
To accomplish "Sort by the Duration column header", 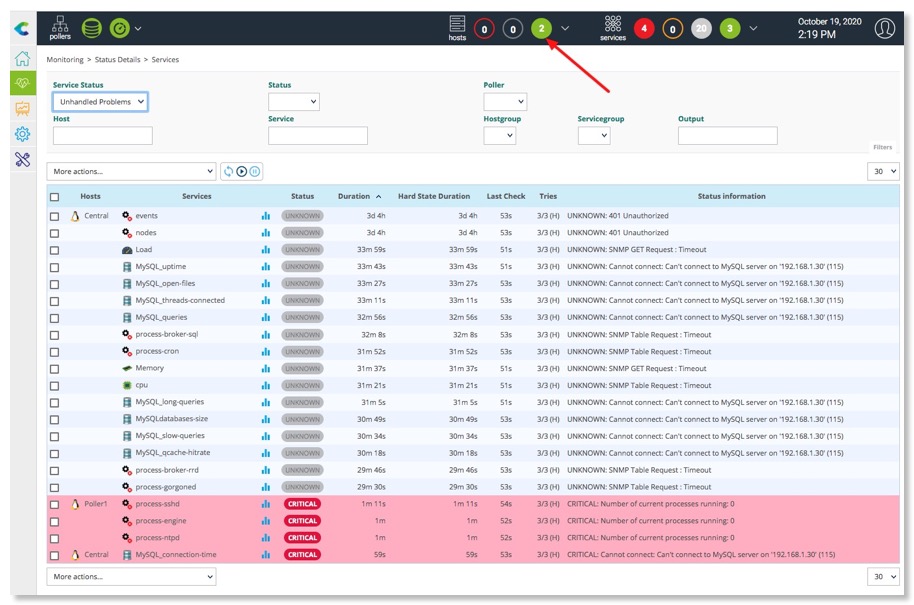I will tap(354, 196).
